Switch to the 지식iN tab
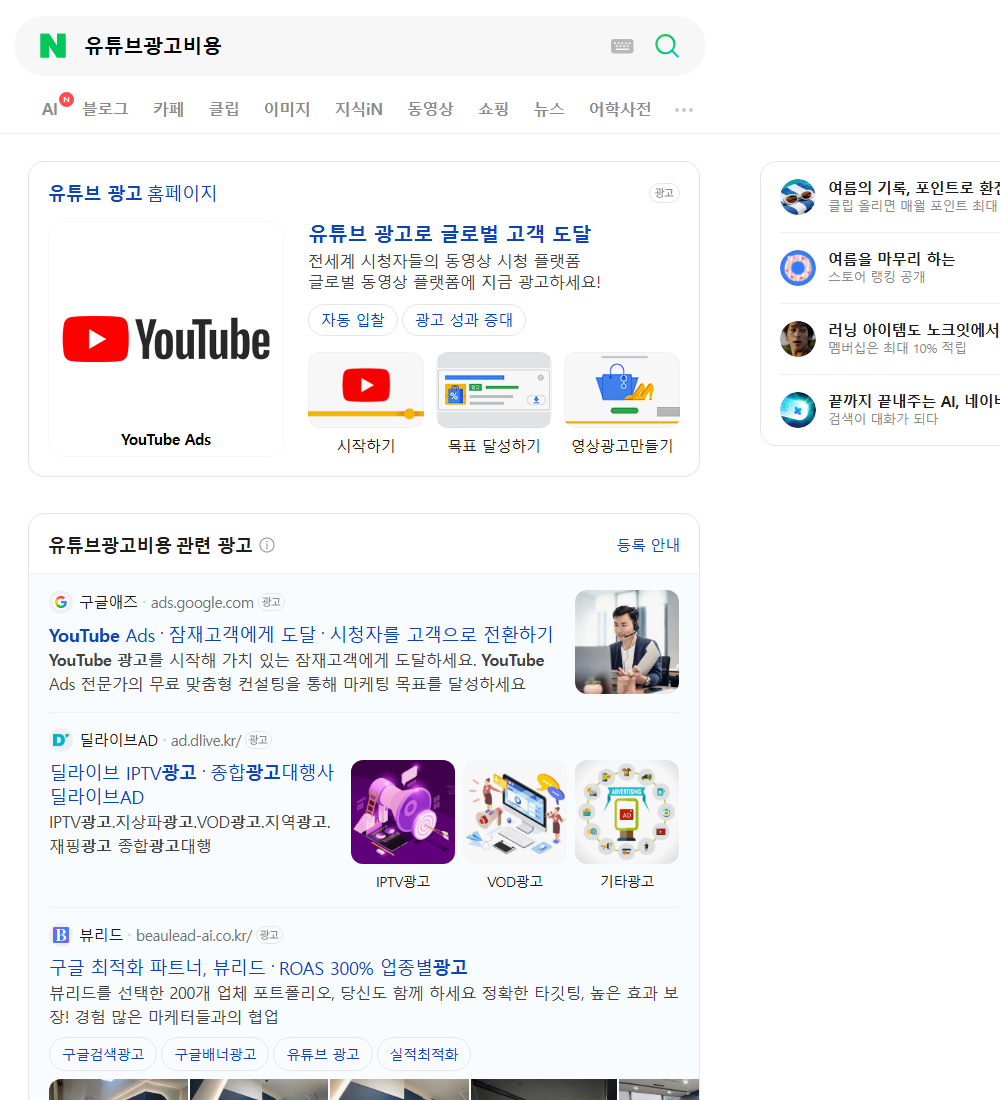The height and width of the screenshot is (1100, 1000). tap(359, 109)
